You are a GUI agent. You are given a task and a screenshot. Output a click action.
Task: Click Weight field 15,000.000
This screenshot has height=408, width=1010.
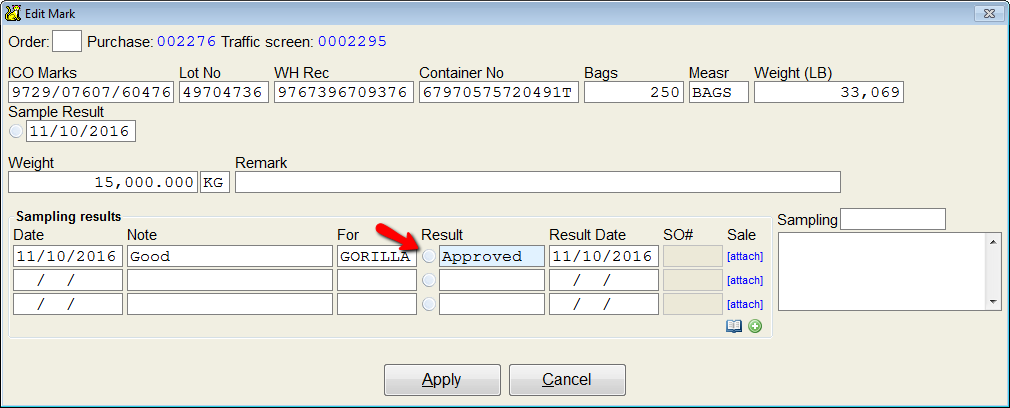pos(102,182)
